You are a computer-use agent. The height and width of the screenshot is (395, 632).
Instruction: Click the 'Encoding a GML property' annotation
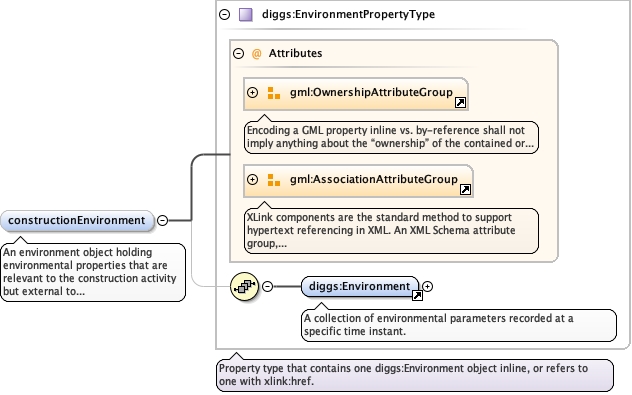(391, 137)
